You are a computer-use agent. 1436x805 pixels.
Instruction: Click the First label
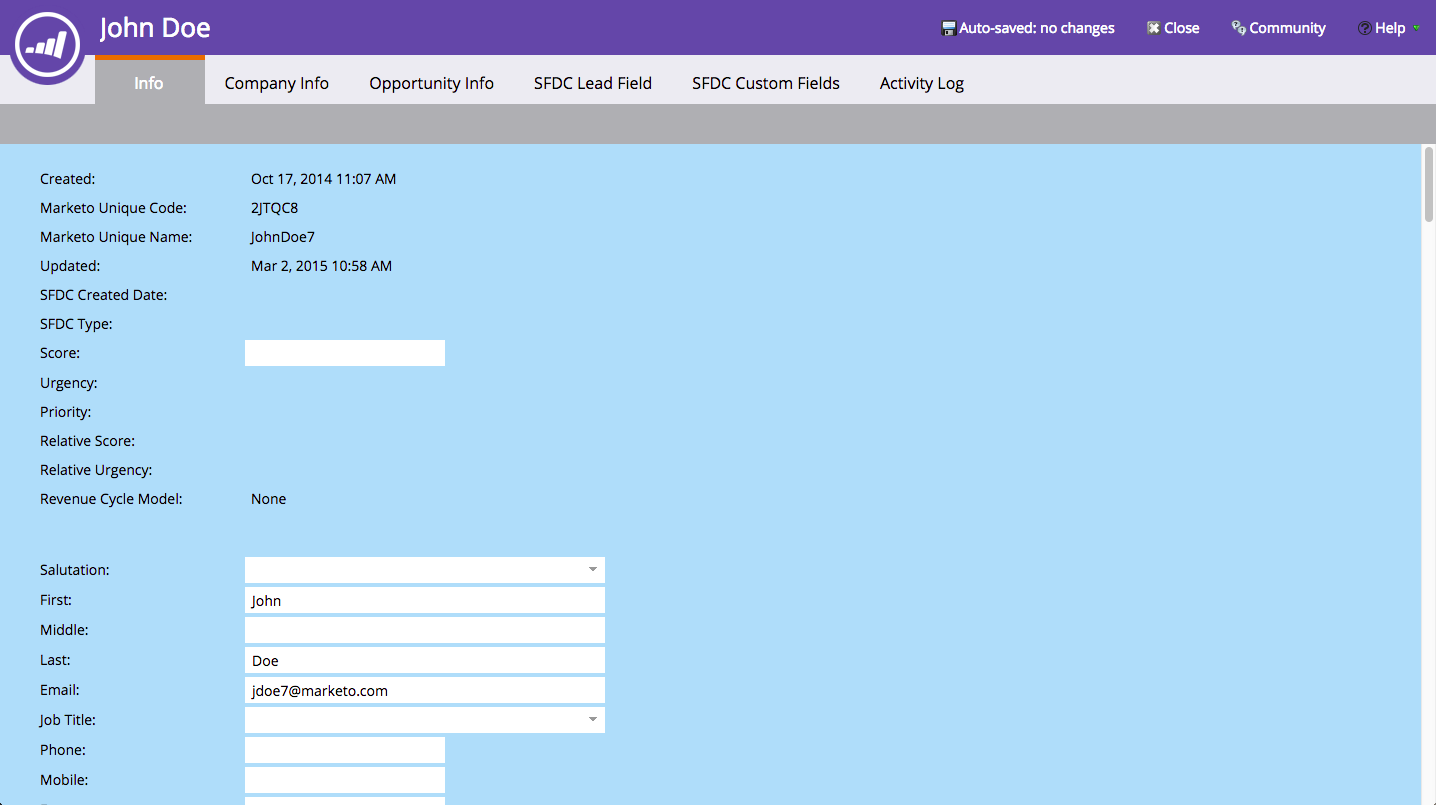(x=56, y=600)
